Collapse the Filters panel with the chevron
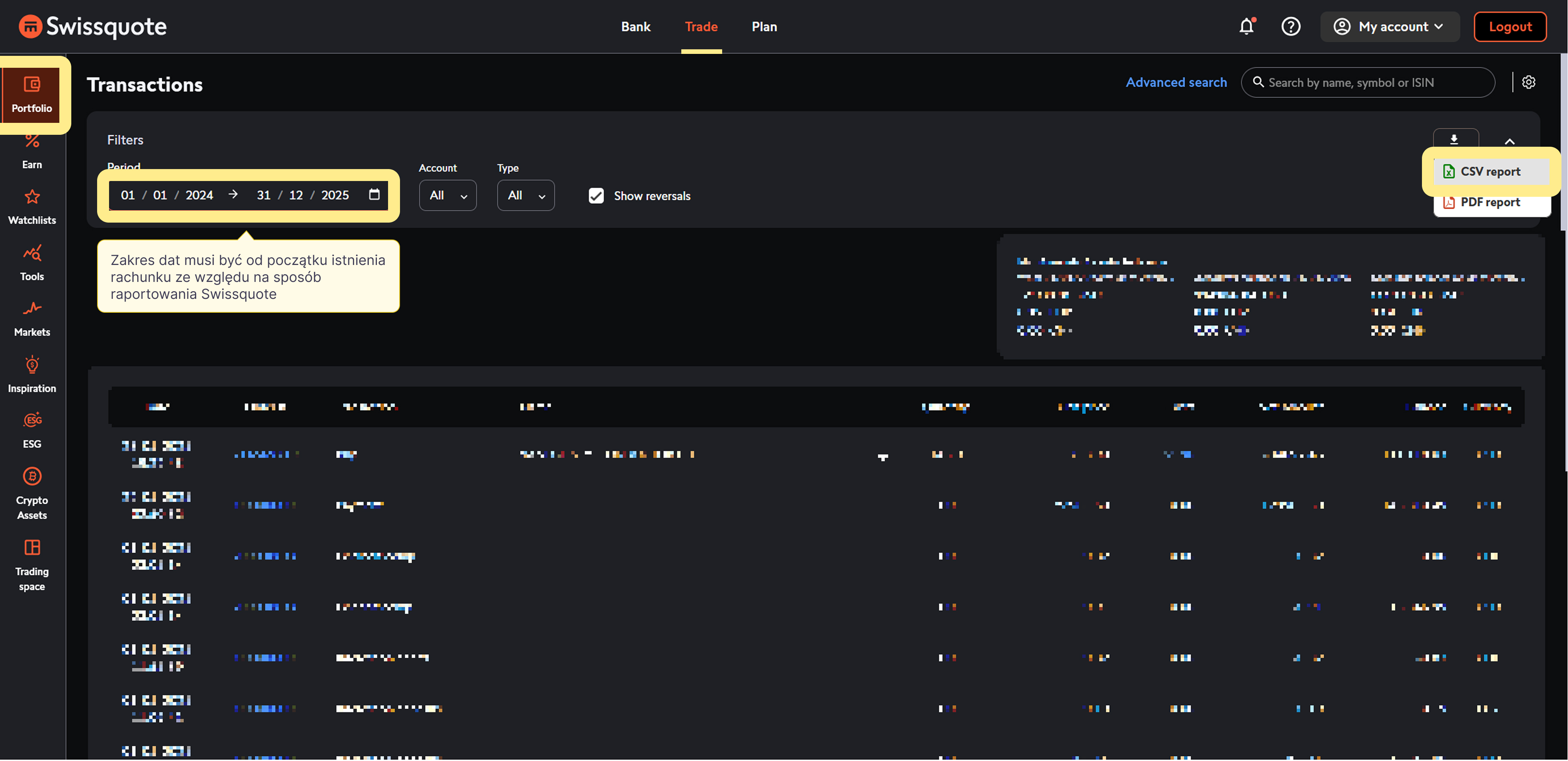Viewport: 1568px width, 761px height. [1509, 141]
